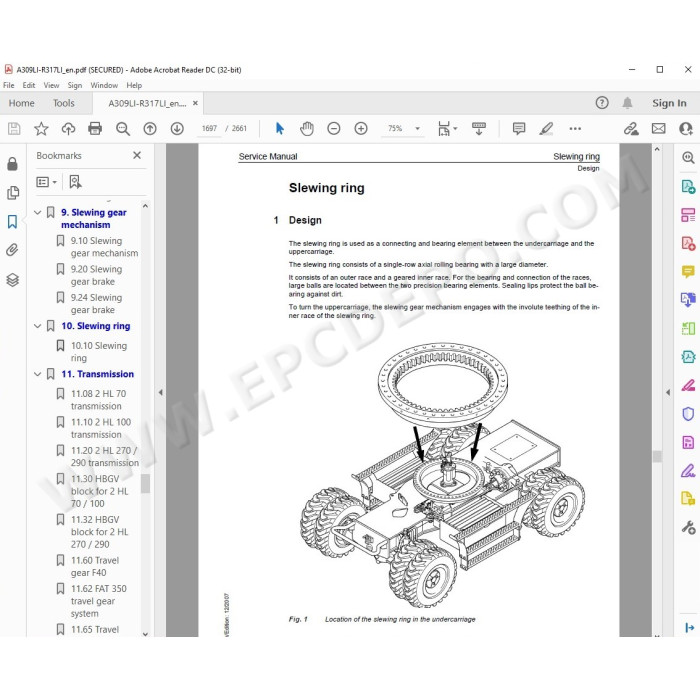
Task: Expand the right tools pane arrow
Action: [x=668, y=392]
